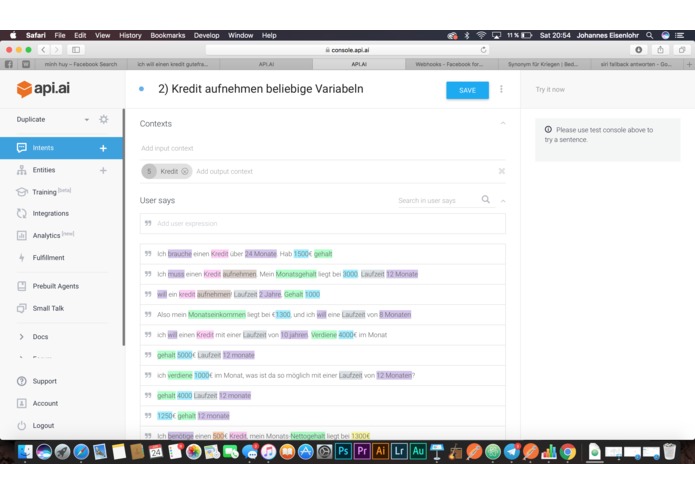Open Small Talk section
Image resolution: width=695 pixels, height=494 pixels.
tap(48, 308)
